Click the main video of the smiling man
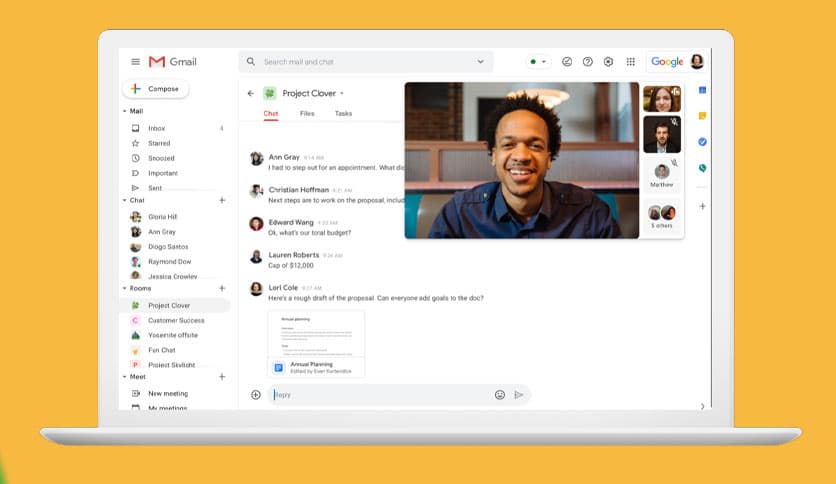Viewport: 836px width, 484px height. coord(521,160)
